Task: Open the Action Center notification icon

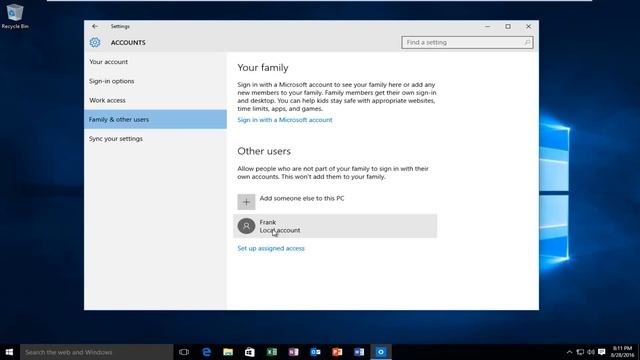Action: [602, 352]
